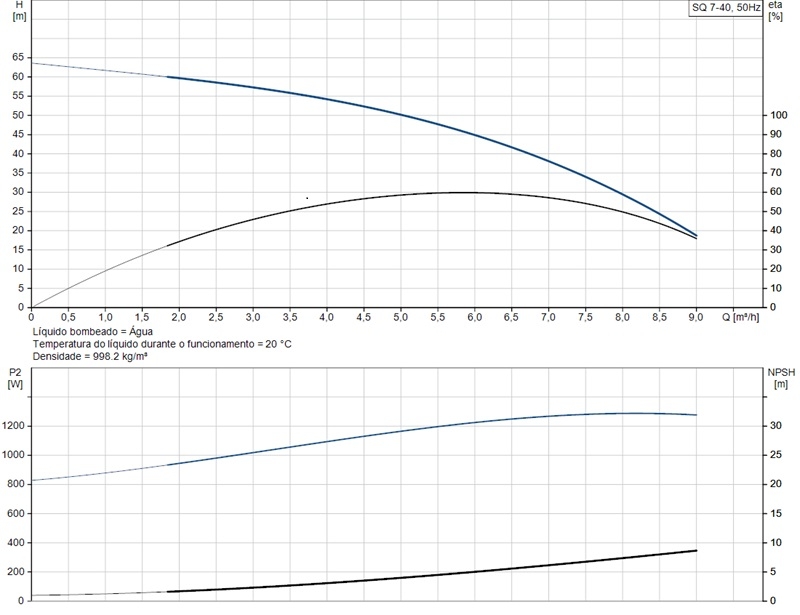Click the "8,5" flow axis tick
Screen dimensions: 800x615
(659, 317)
